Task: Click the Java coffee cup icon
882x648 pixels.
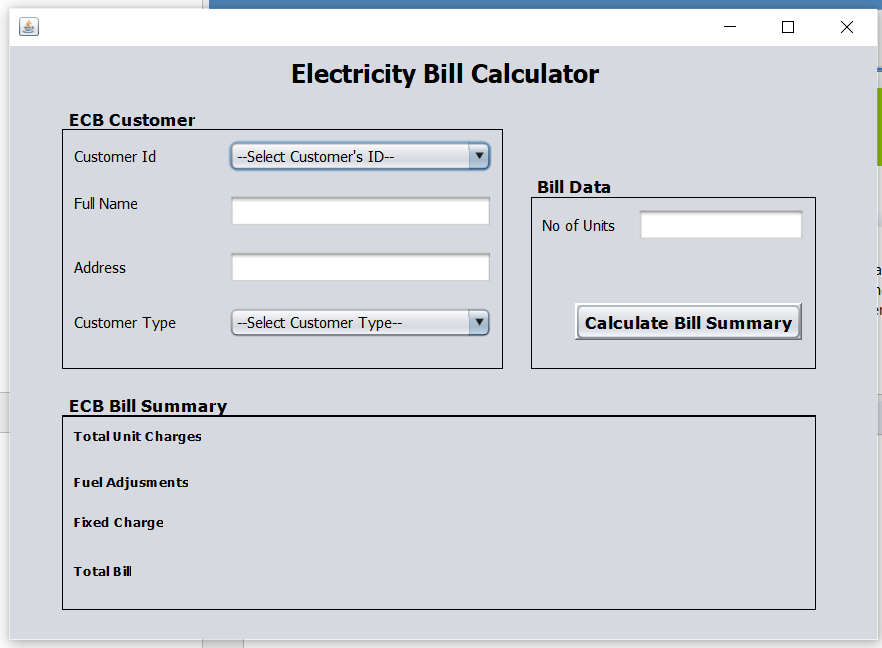Action: tap(28, 27)
